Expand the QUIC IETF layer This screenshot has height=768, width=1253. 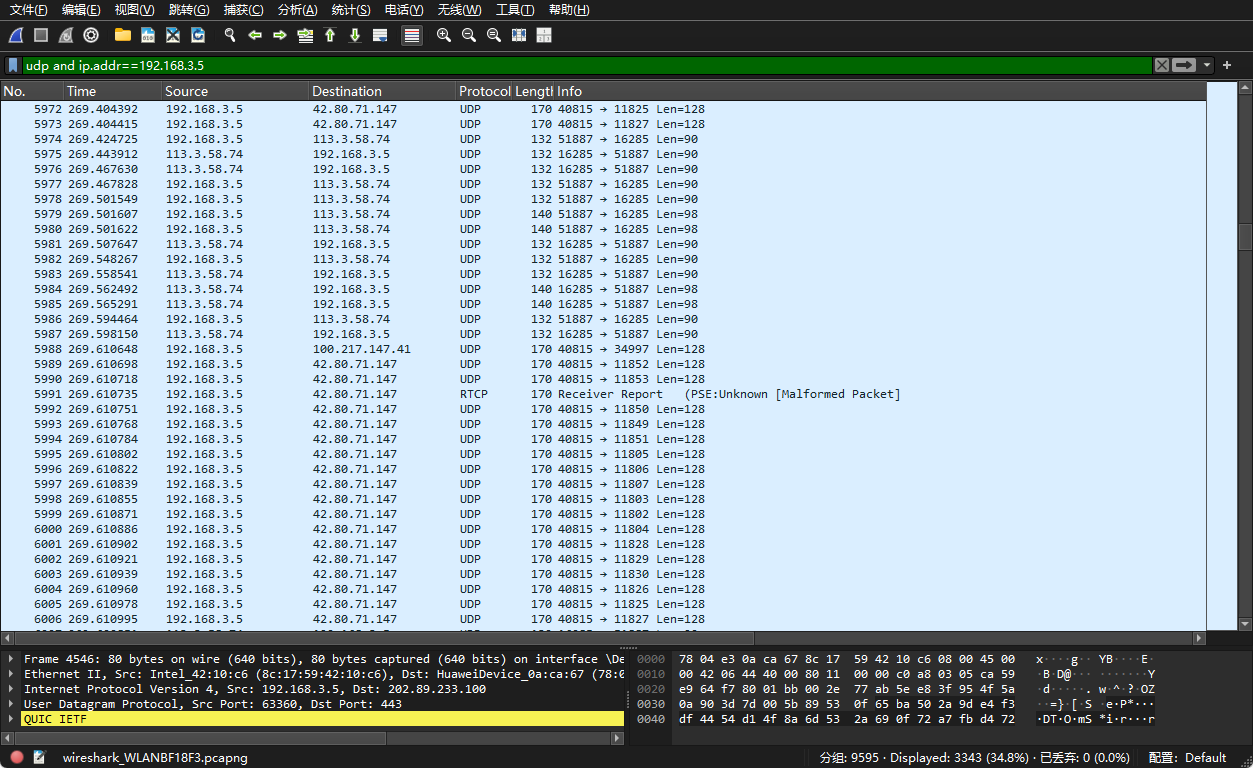click(11, 719)
